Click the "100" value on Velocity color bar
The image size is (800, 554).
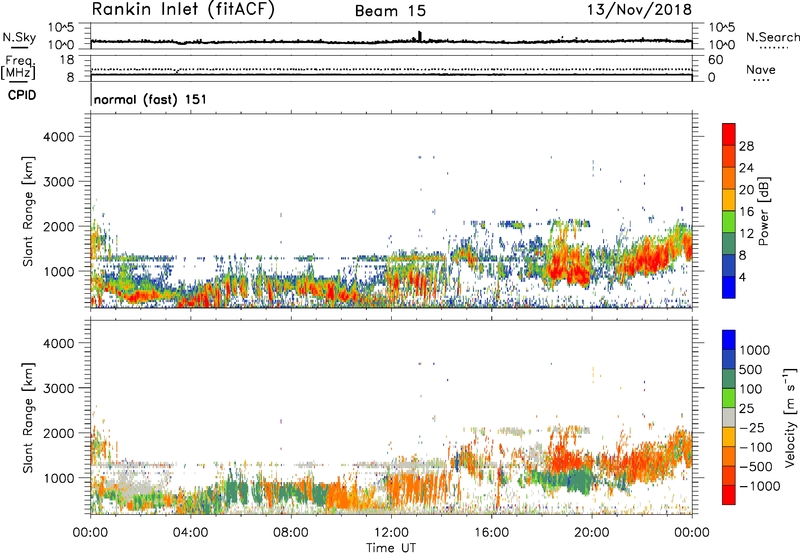coord(751,389)
